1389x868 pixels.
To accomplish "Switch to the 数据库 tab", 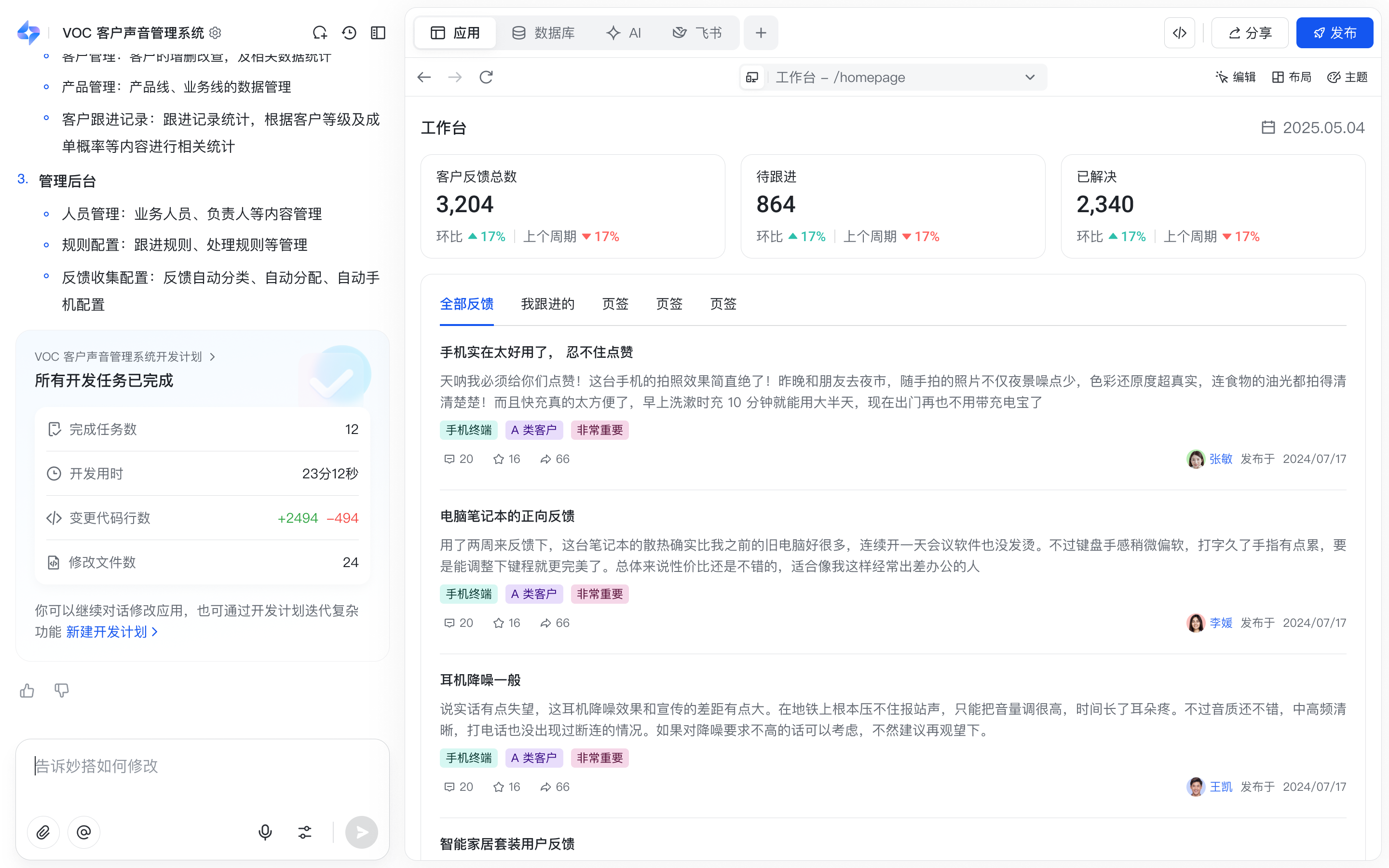I will [543, 33].
